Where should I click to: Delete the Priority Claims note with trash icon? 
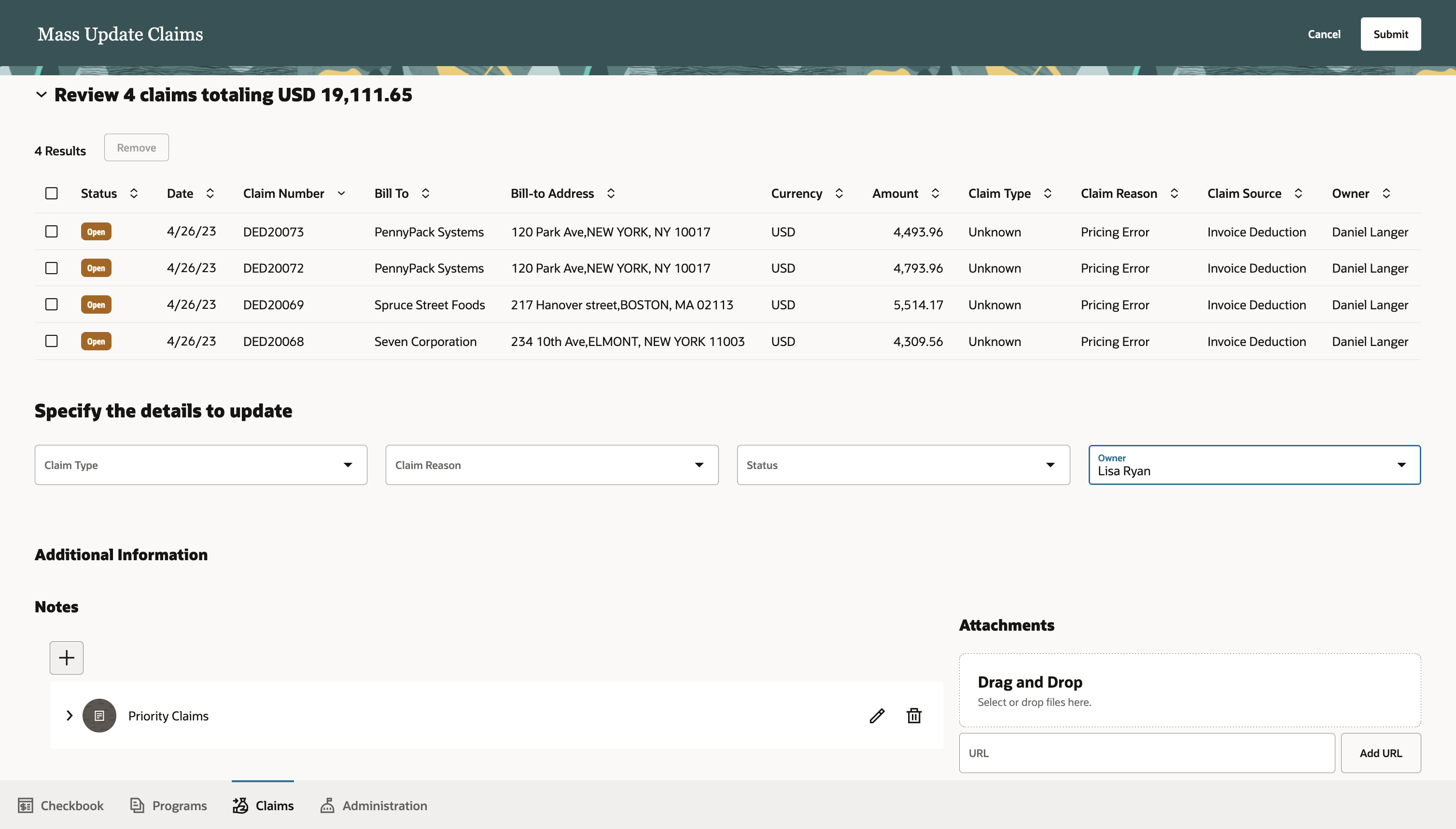(x=914, y=716)
